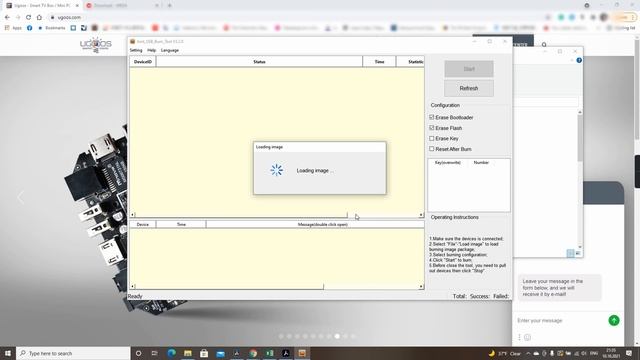Open the Mail app from the taskbar

220,353
